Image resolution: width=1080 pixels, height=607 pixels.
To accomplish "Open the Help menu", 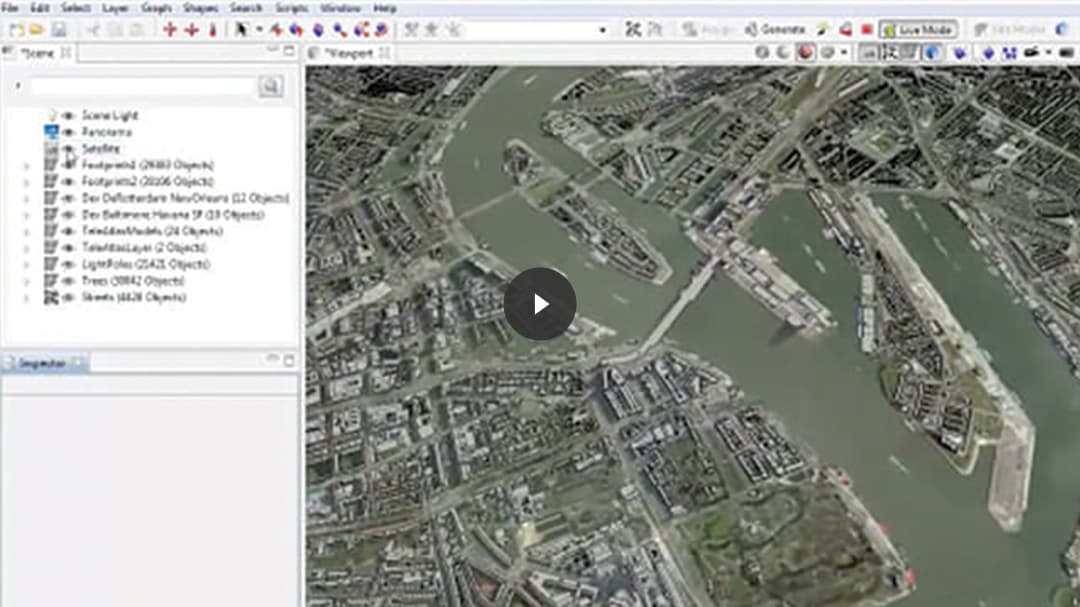I will (x=384, y=8).
